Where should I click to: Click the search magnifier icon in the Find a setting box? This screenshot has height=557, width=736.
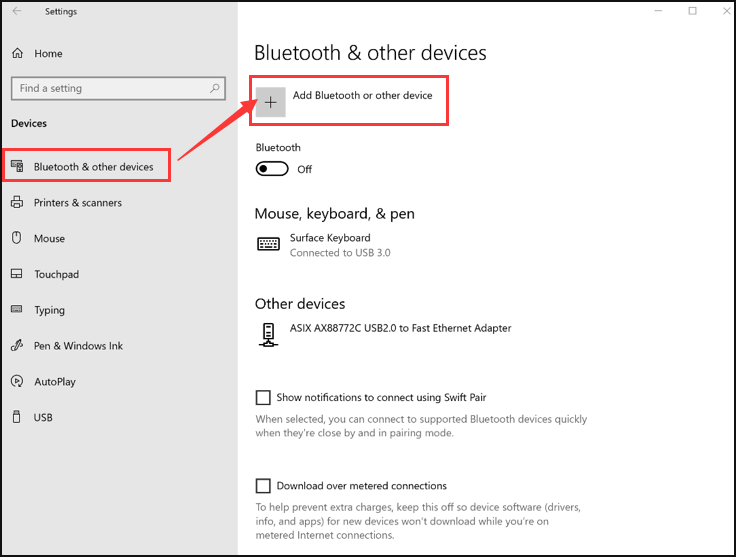[x=215, y=88]
